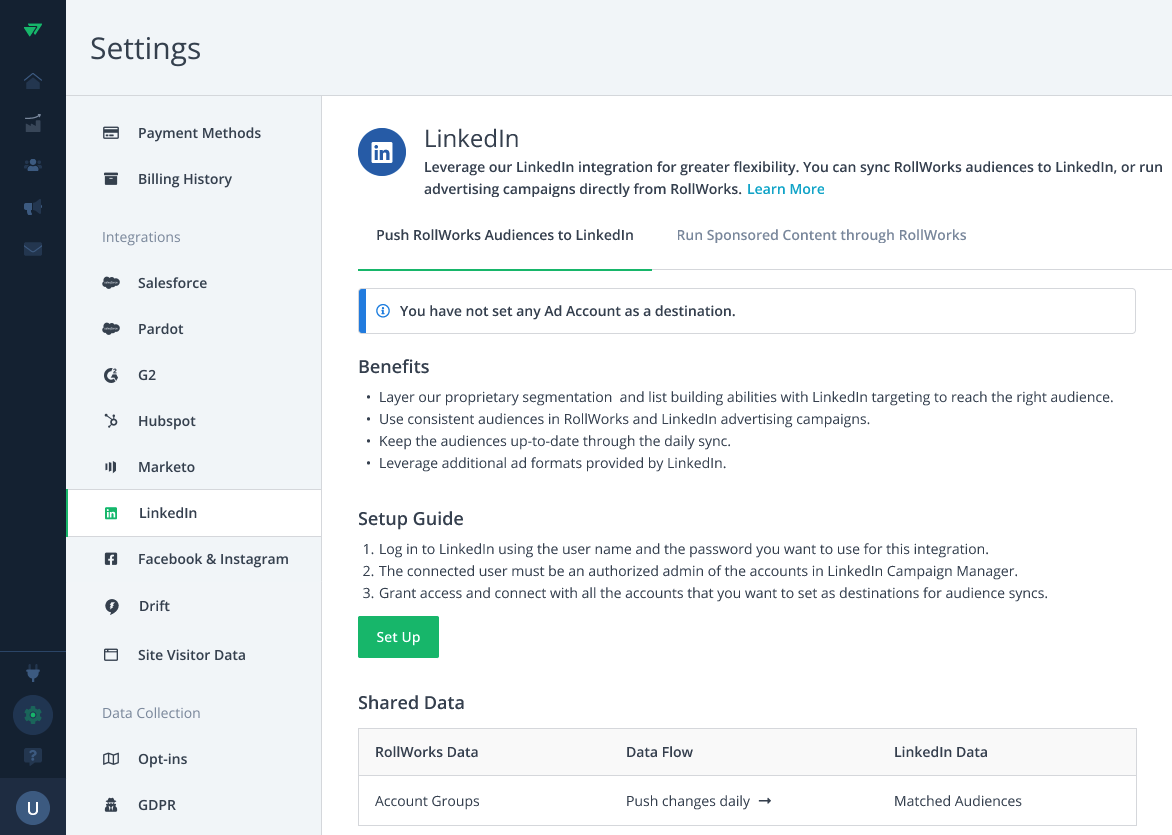Click the 'Grant access and connect' setup step
This screenshot has width=1172, height=835.
click(713, 594)
